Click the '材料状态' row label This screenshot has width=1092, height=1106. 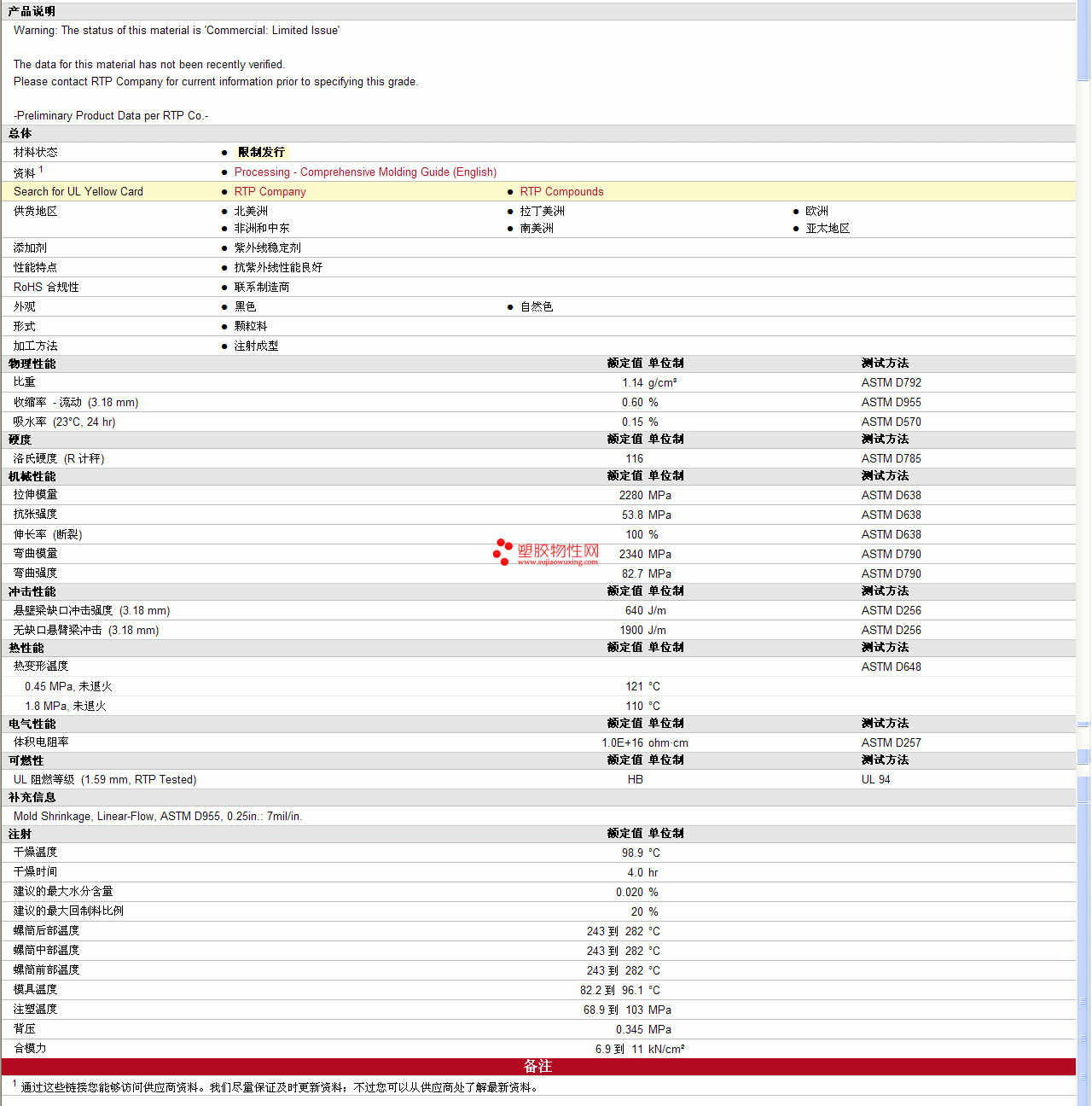[36, 153]
